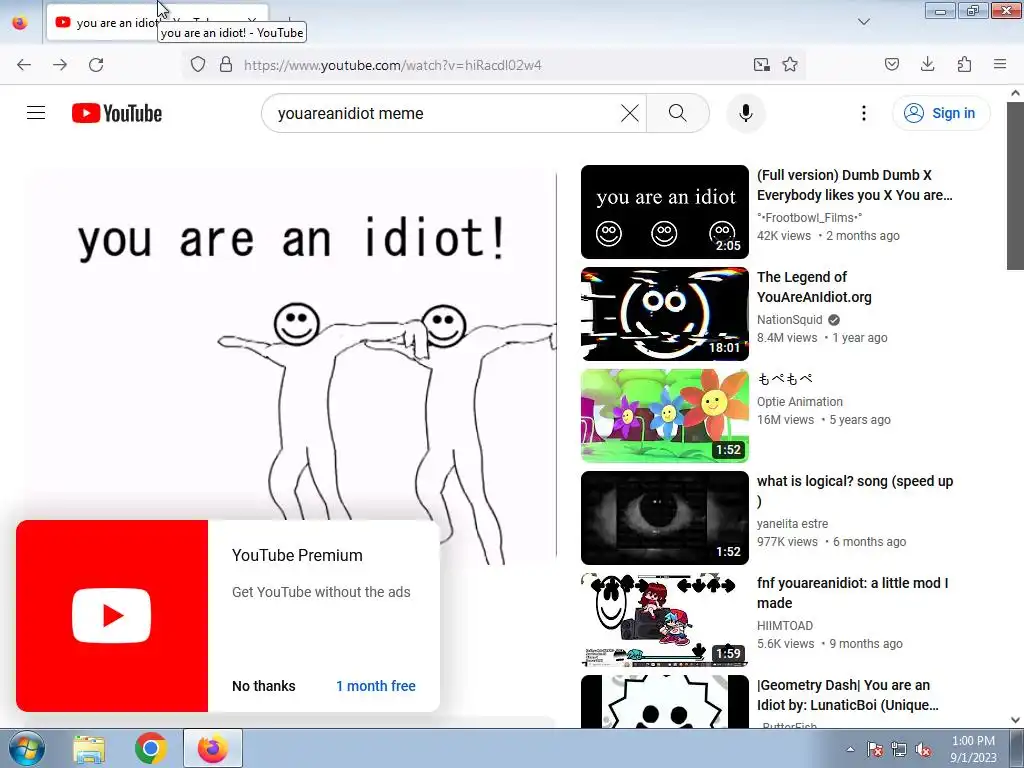Launch Google Chrome from the taskbar

point(151,748)
